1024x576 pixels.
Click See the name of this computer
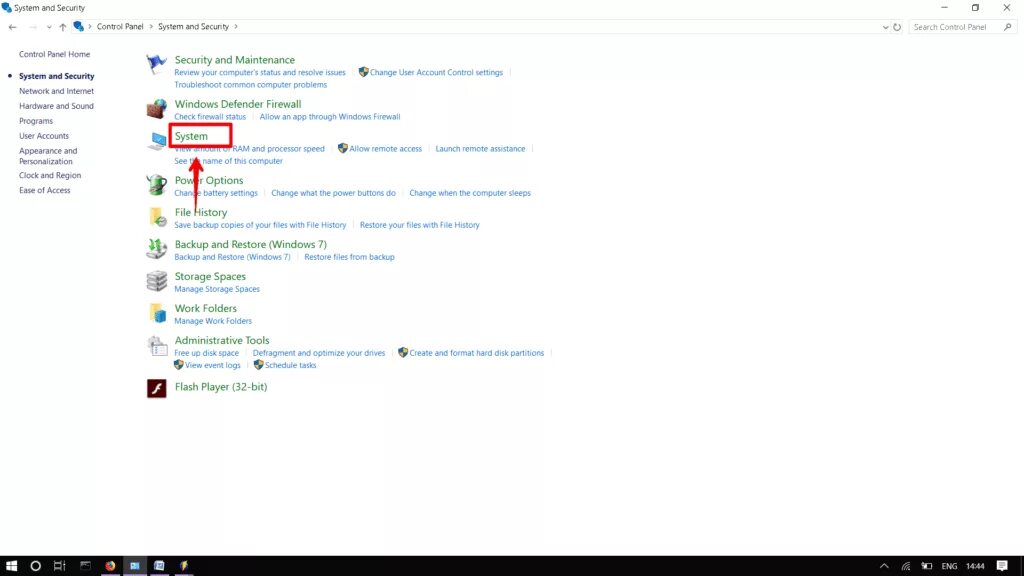(229, 161)
